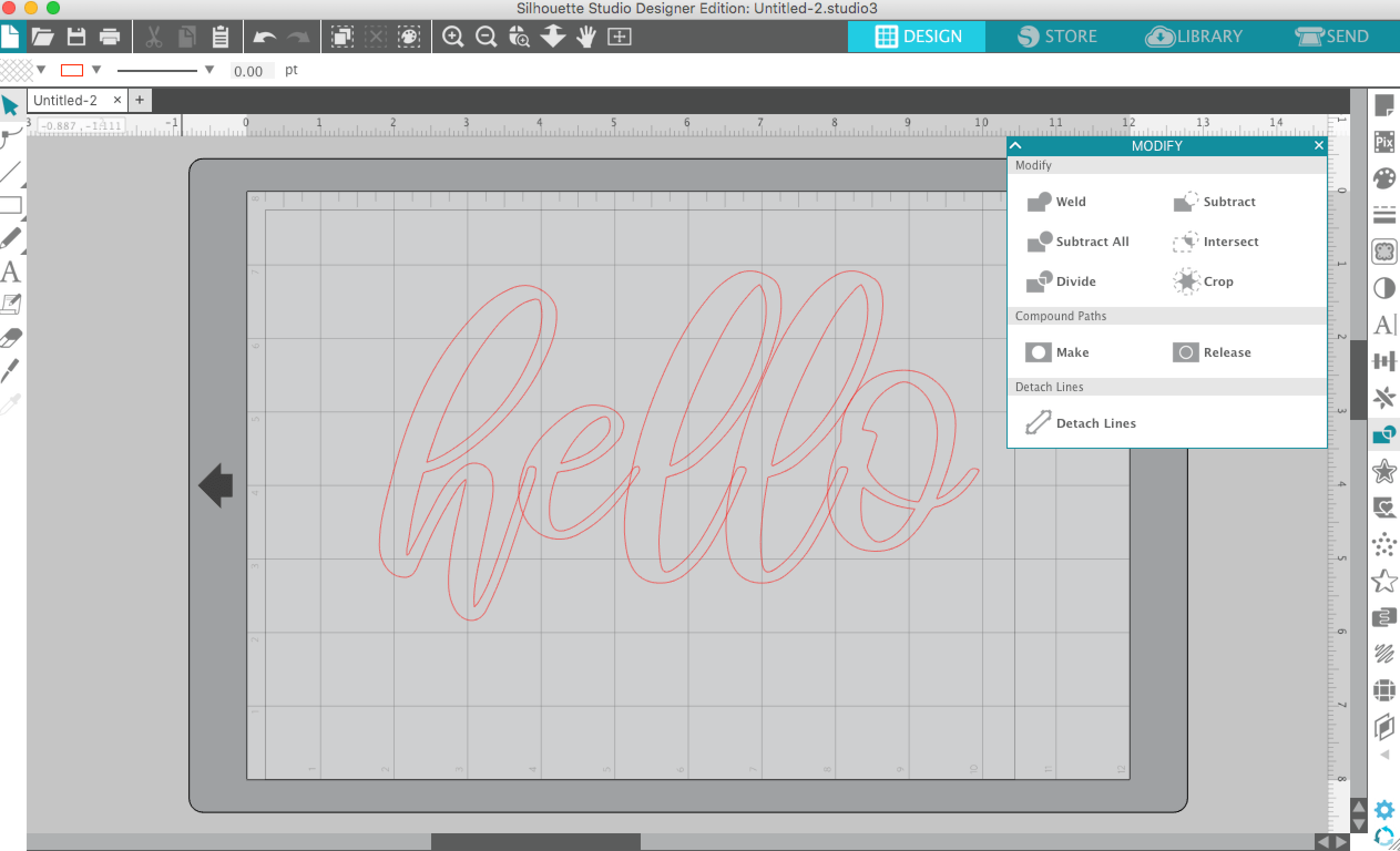The height and width of the screenshot is (851, 1400).
Task: Open the line style dropdown arrow
Action: [209, 69]
